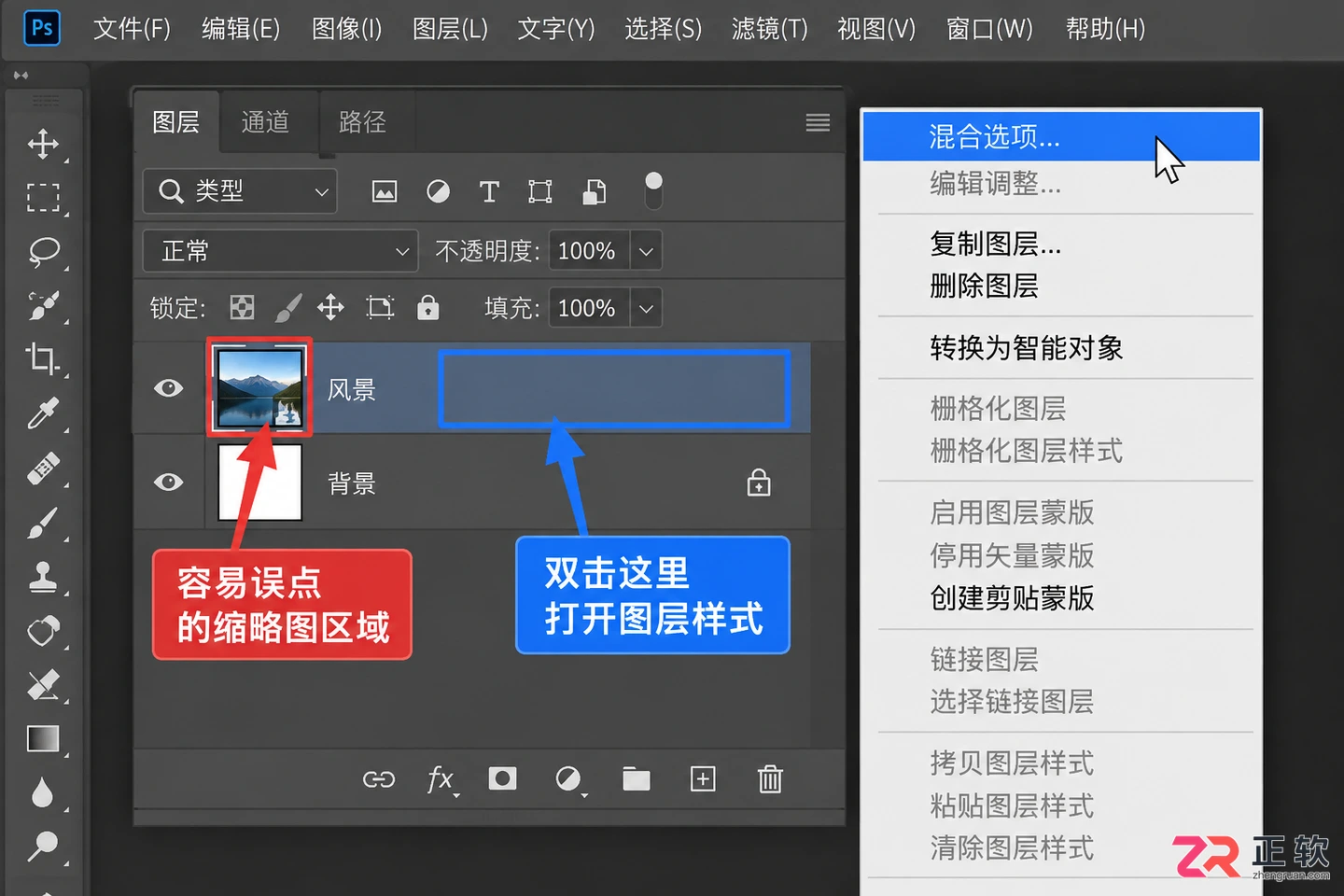Screen dimensions: 1344x896
Task: Toggle lock image pixels brush icon
Action: pos(288,307)
